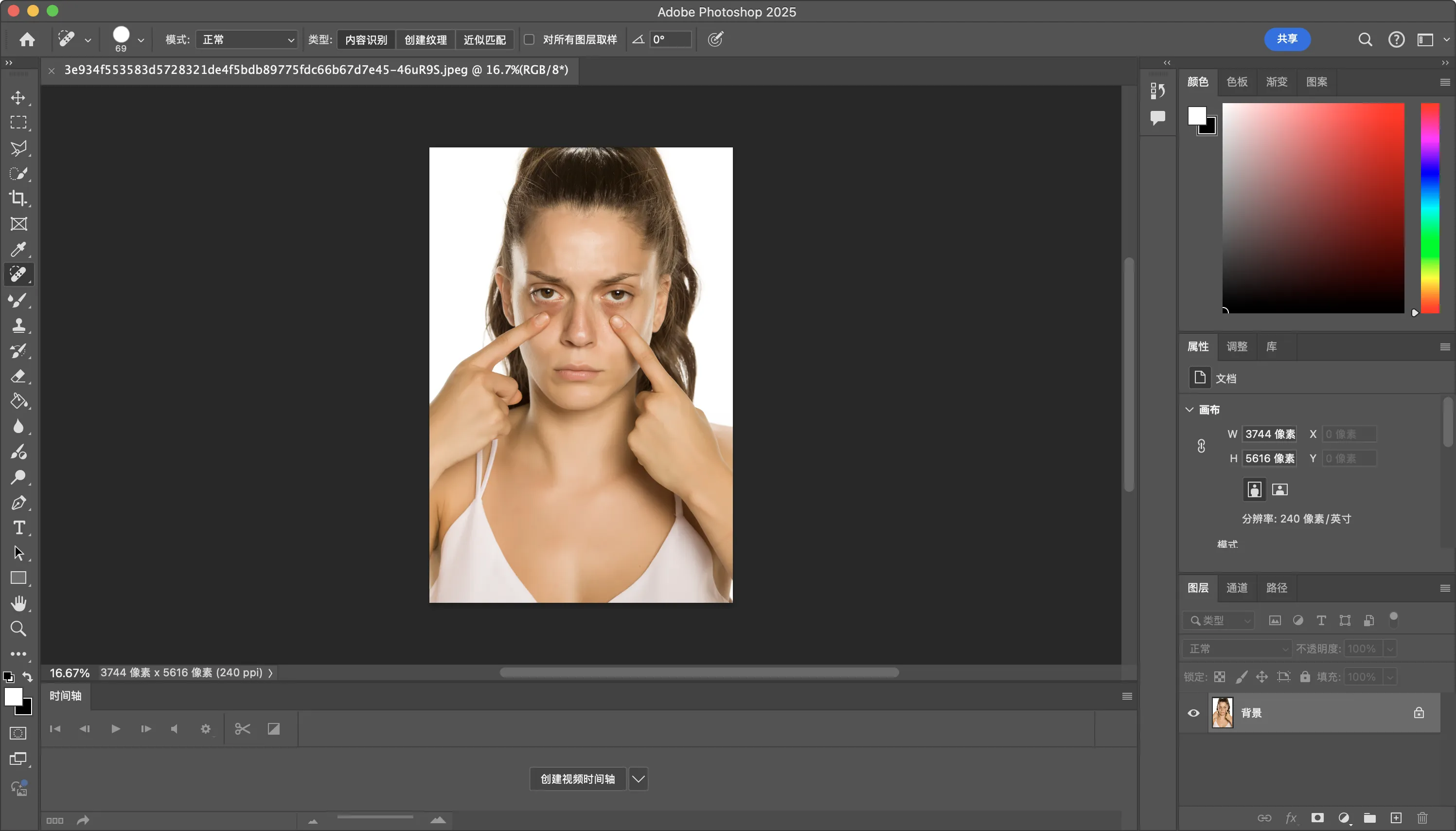Click the 创建视频时间轴 button
The image size is (1456, 831).
577,779
